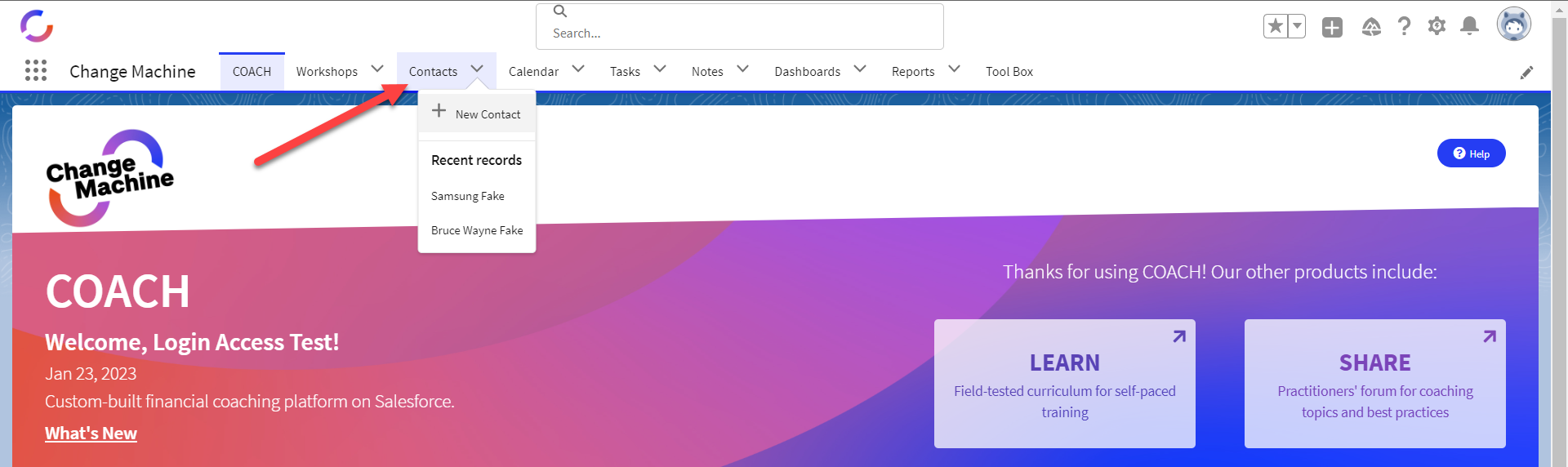
Task: Open the Contacts tab
Action: pos(433,72)
